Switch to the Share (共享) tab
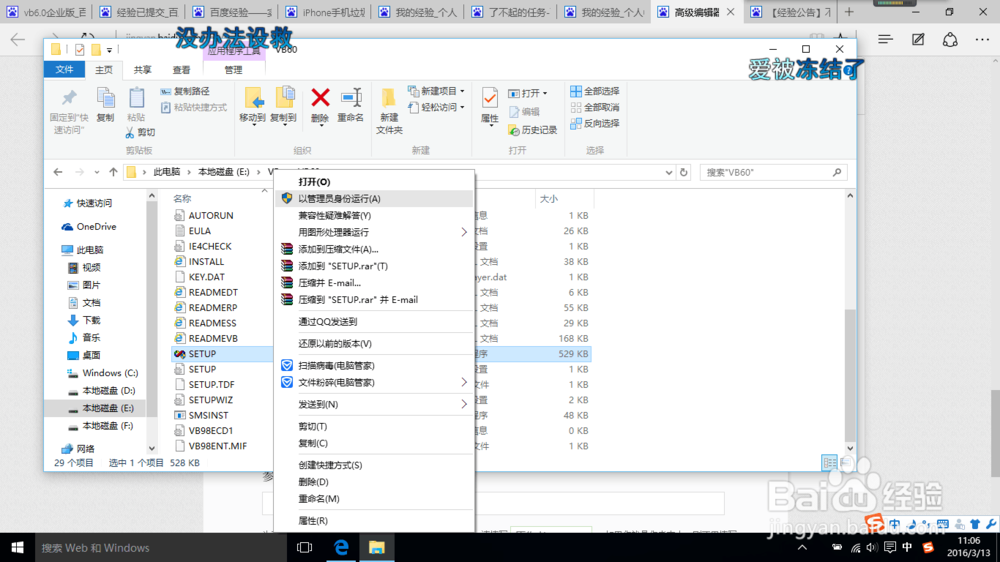The height and width of the screenshot is (562, 1000). (142, 70)
